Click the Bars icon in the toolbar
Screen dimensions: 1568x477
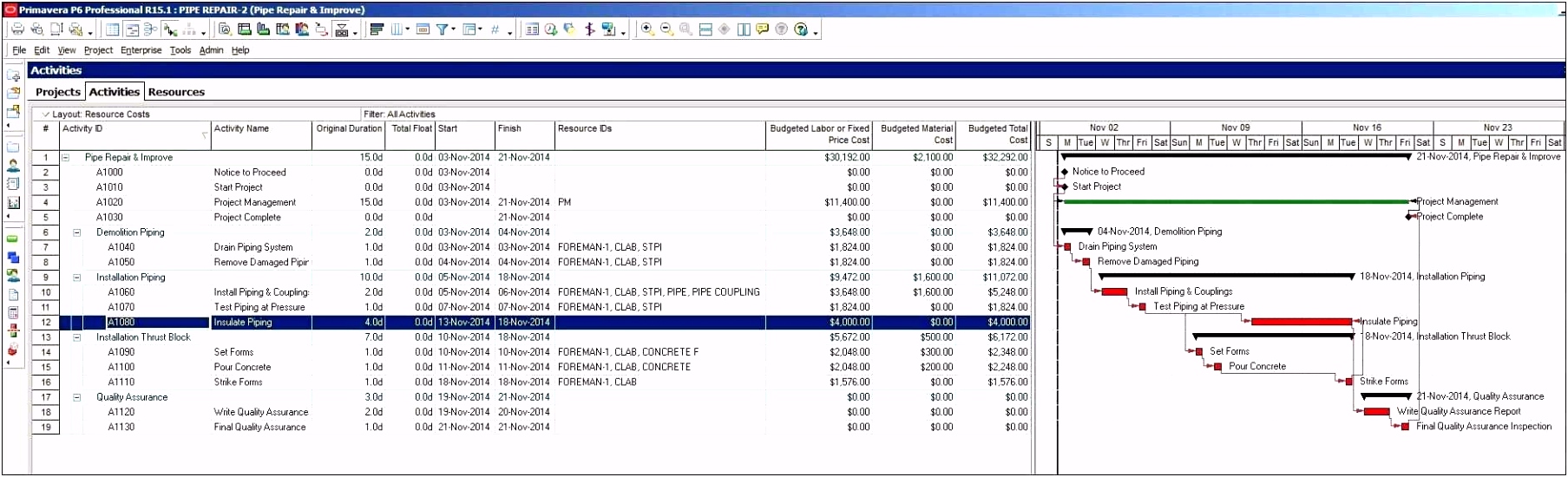pyautogui.click(x=376, y=29)
